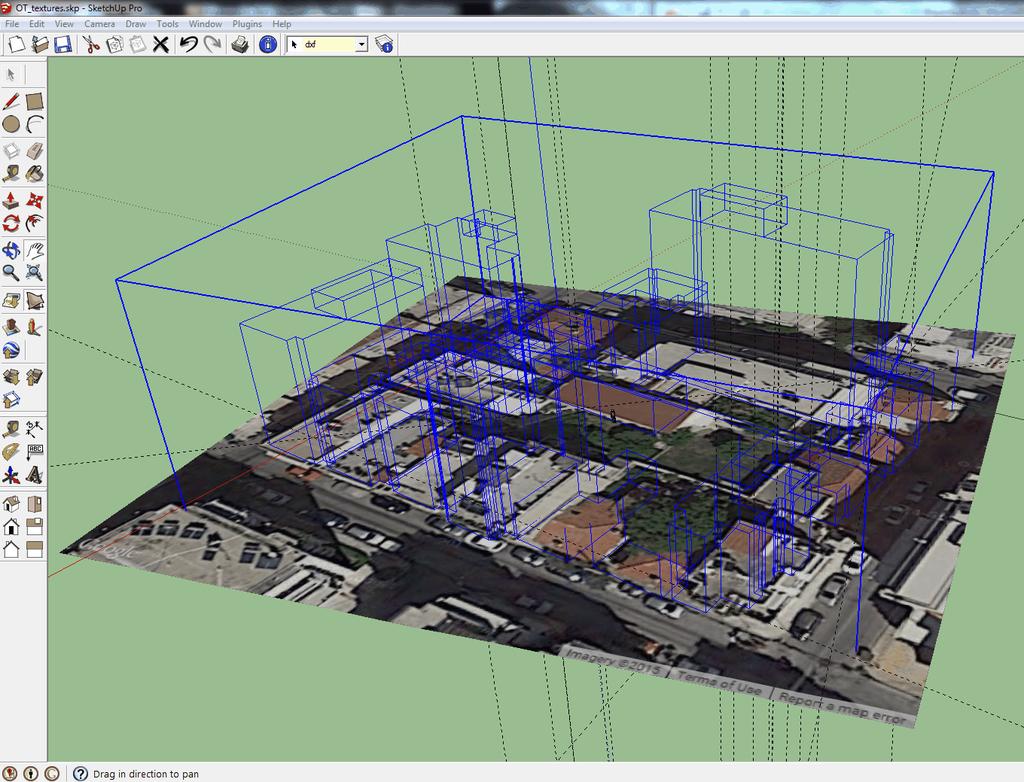This screenshot has height=782, width=1024.
Task: Open the Plugins menu
Action: 247,24
